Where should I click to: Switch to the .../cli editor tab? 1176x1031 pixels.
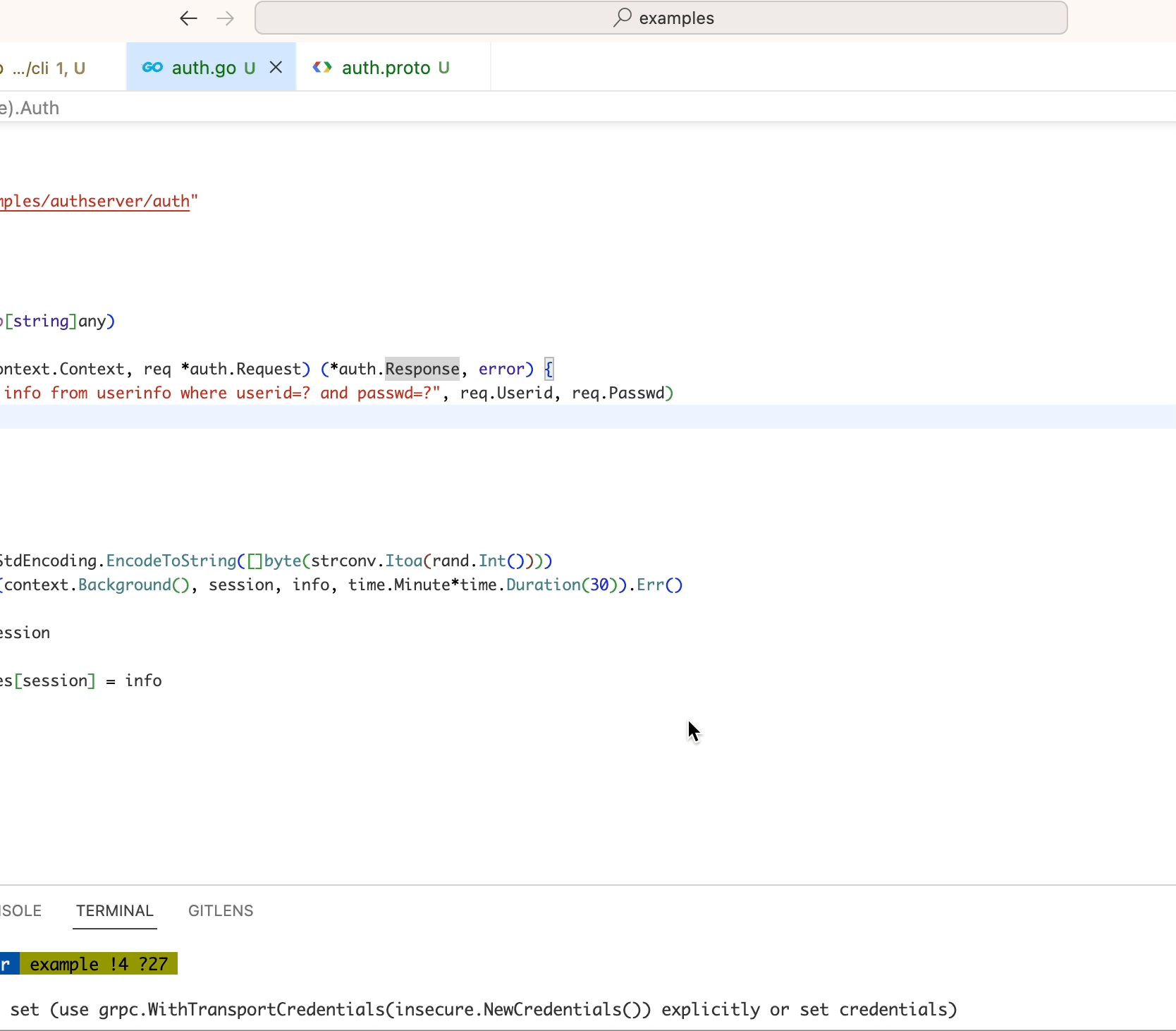click(x=48, y=68)
